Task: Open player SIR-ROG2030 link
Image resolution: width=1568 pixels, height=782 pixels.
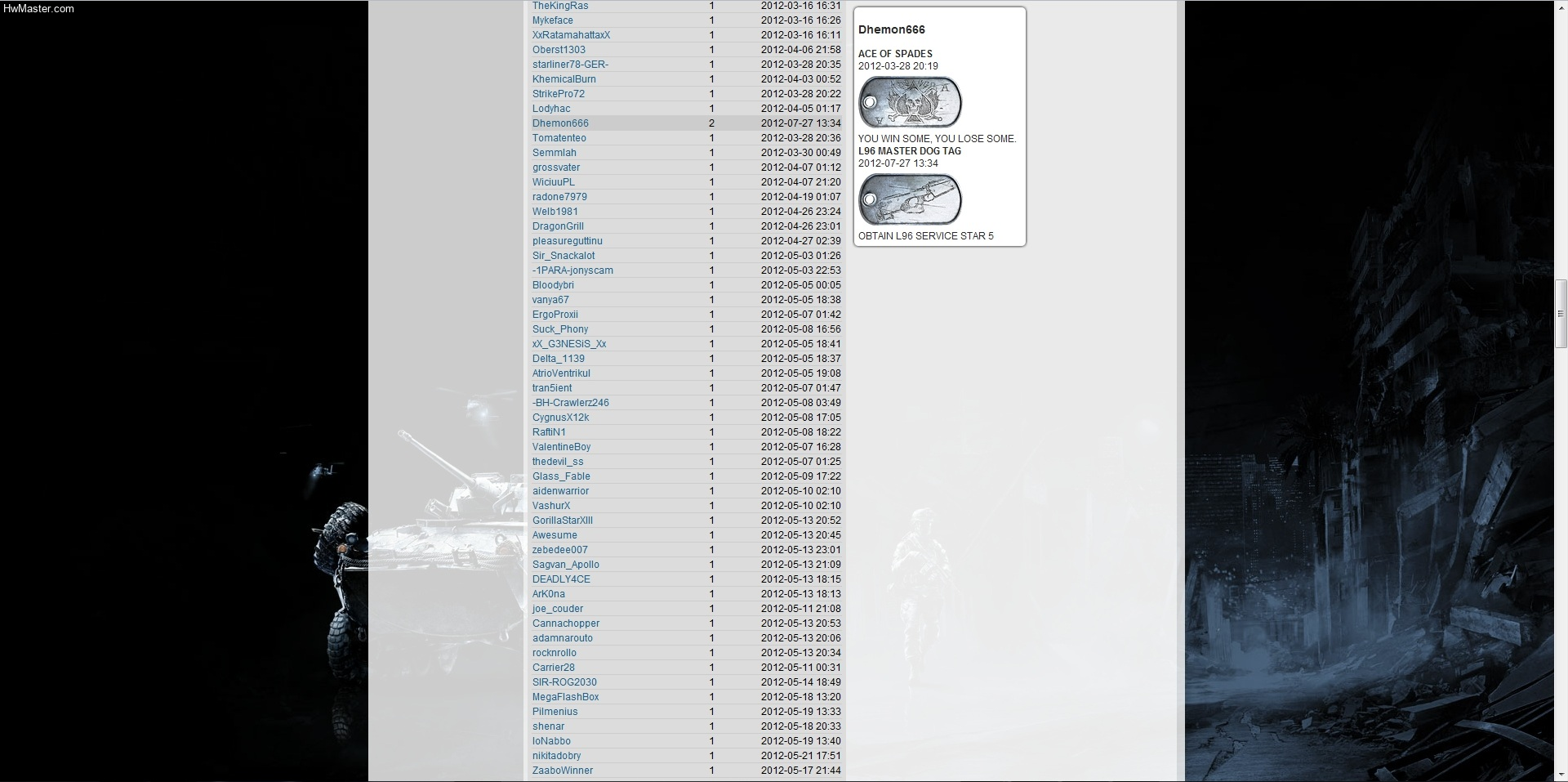Action: [x=564, y=682]
